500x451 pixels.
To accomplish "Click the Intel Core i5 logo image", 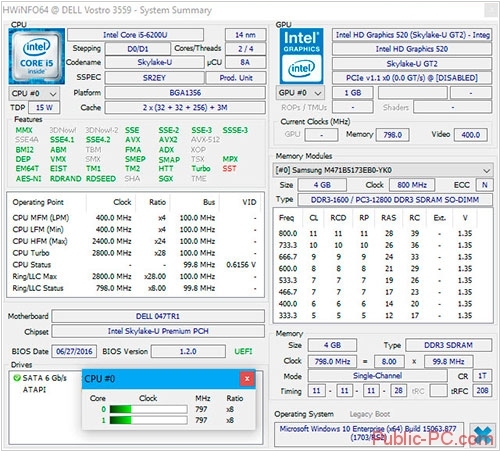I will [37, 56].
